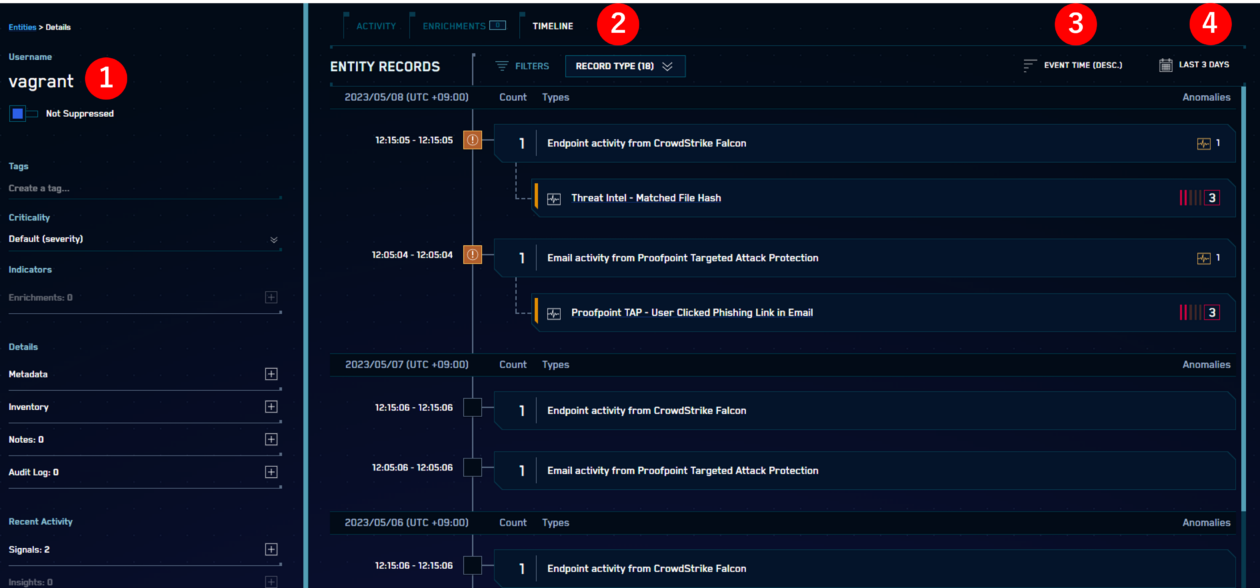Open the Last 3 Days calendar icon
This screenshot has height=588, width=1260.
(1164, 64)
